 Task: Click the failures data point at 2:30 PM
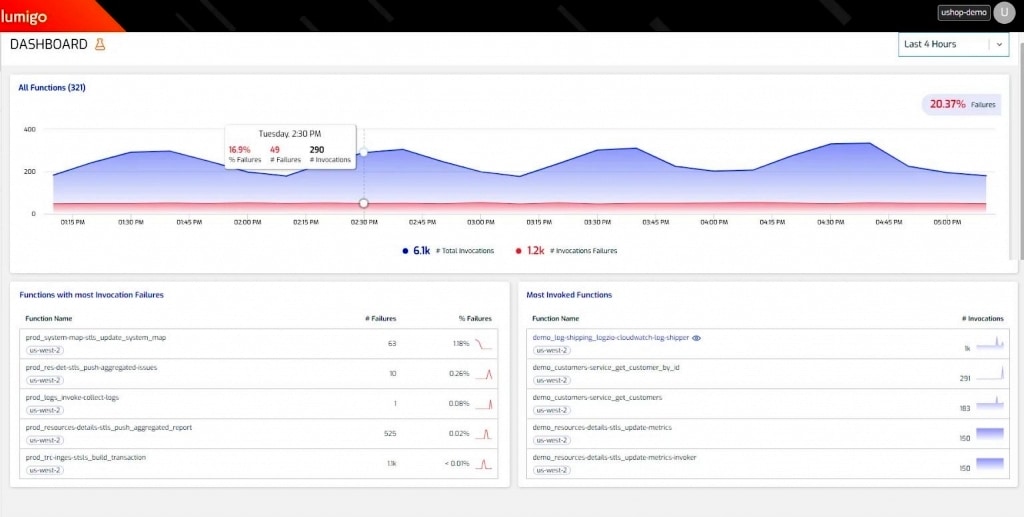click(x=364, y=204)
